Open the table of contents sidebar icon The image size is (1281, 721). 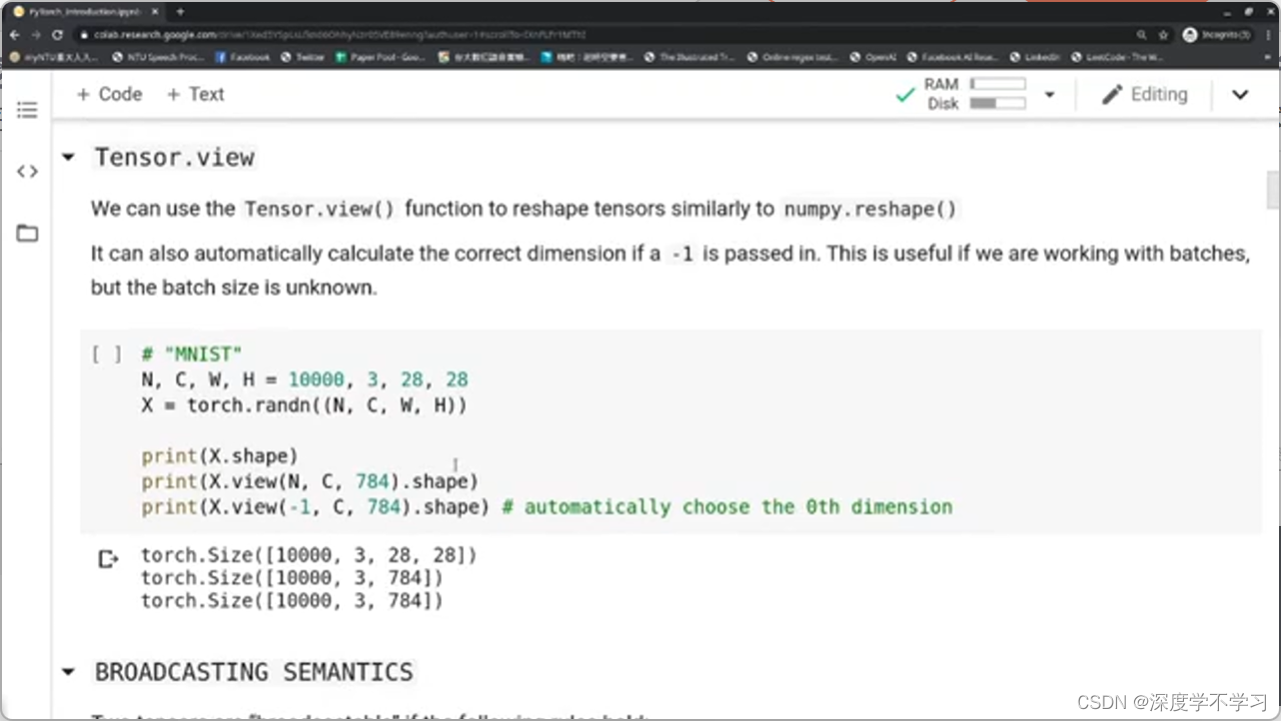(x=27, y=110)
